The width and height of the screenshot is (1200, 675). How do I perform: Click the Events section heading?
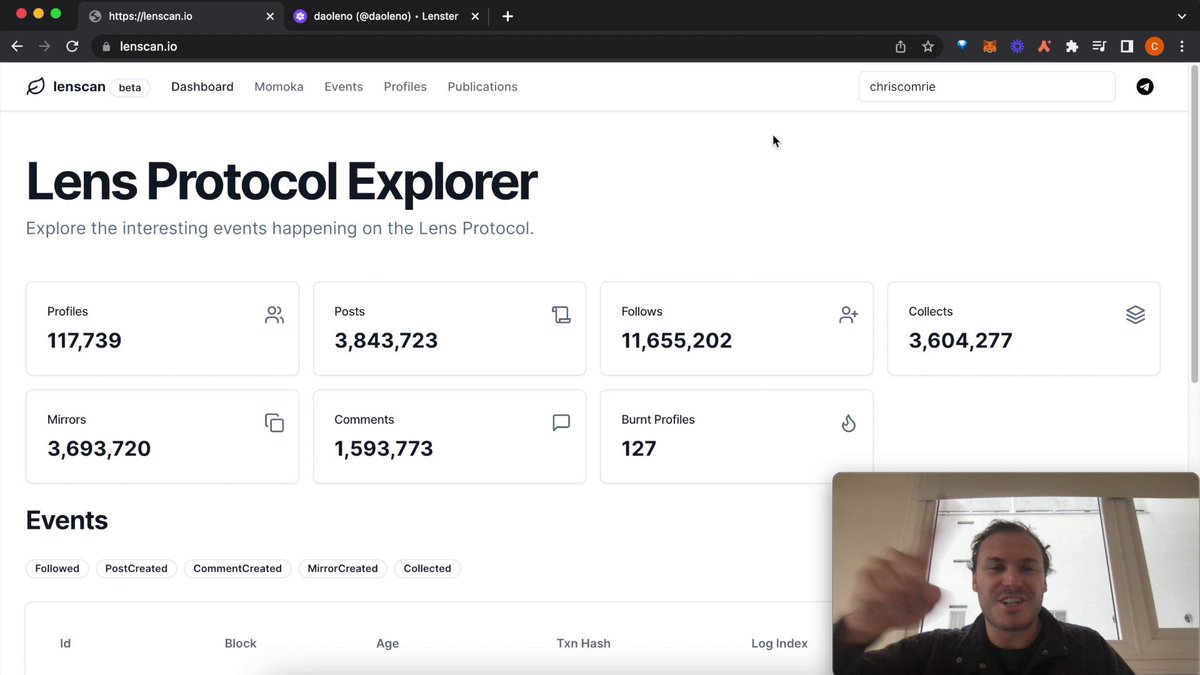tap(67, 520)
